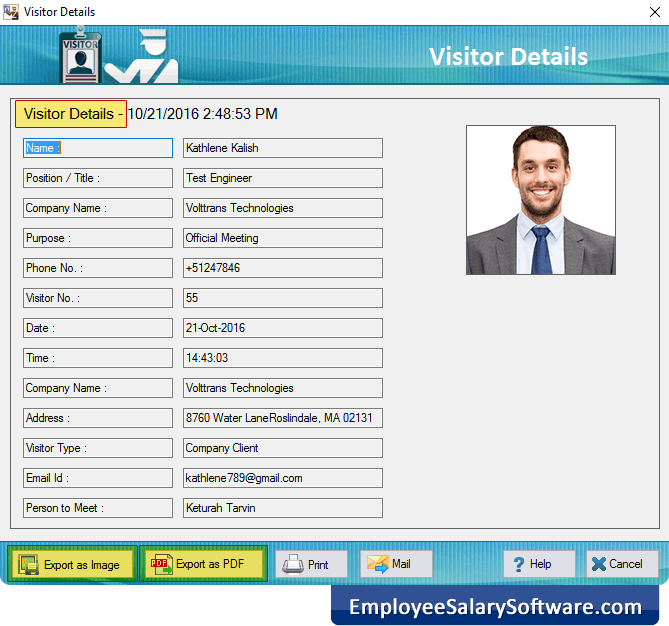Click the question mark Help icon

click(519, 564)
